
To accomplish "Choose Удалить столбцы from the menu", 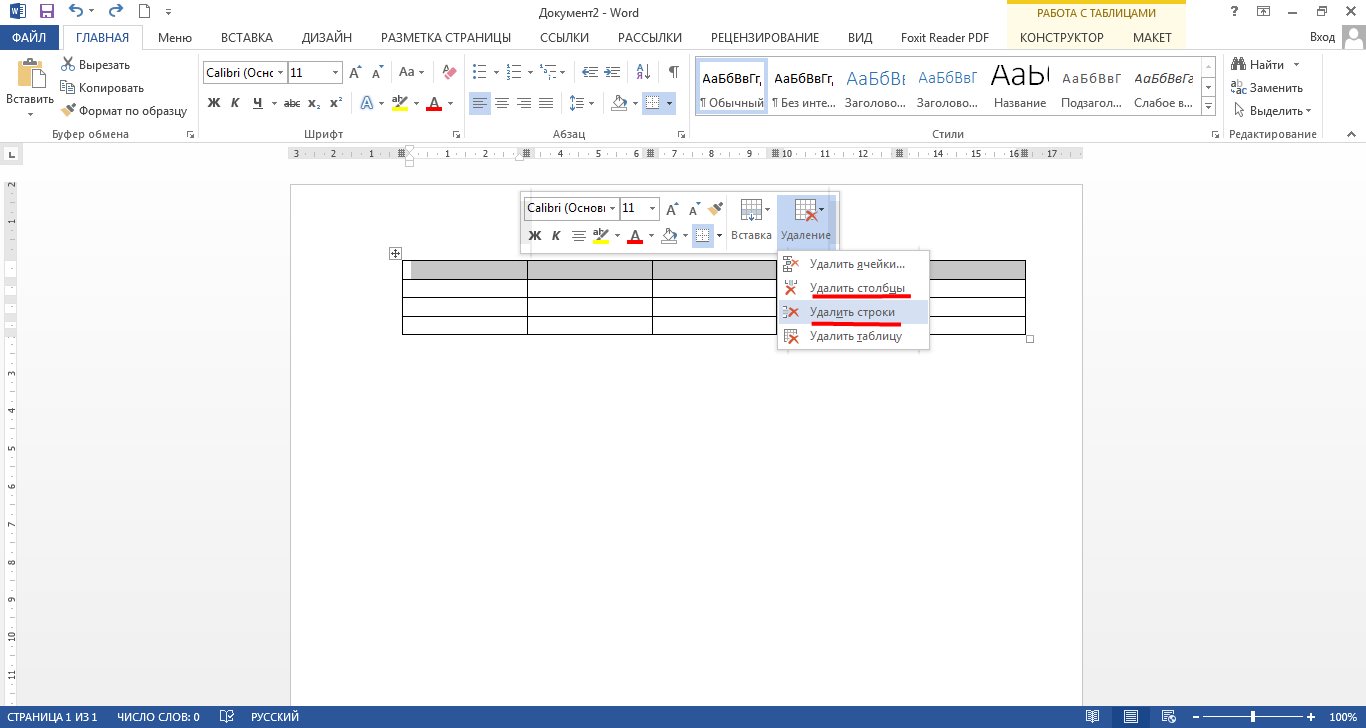I will 853,288.
